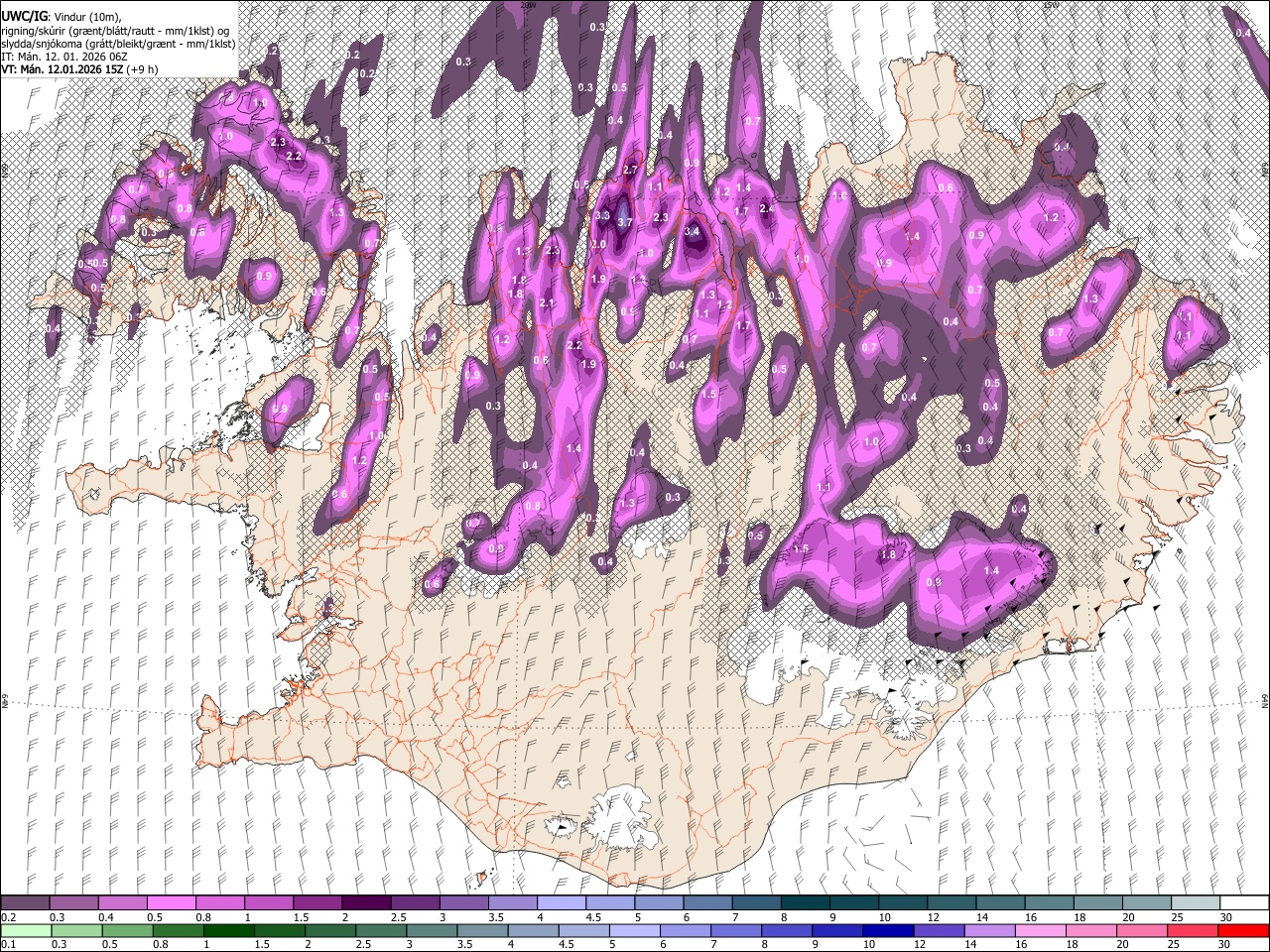Click the 3.7 precipitation value on the map
The width and height of the screenshot is (1270, 952).
(625, 222)
